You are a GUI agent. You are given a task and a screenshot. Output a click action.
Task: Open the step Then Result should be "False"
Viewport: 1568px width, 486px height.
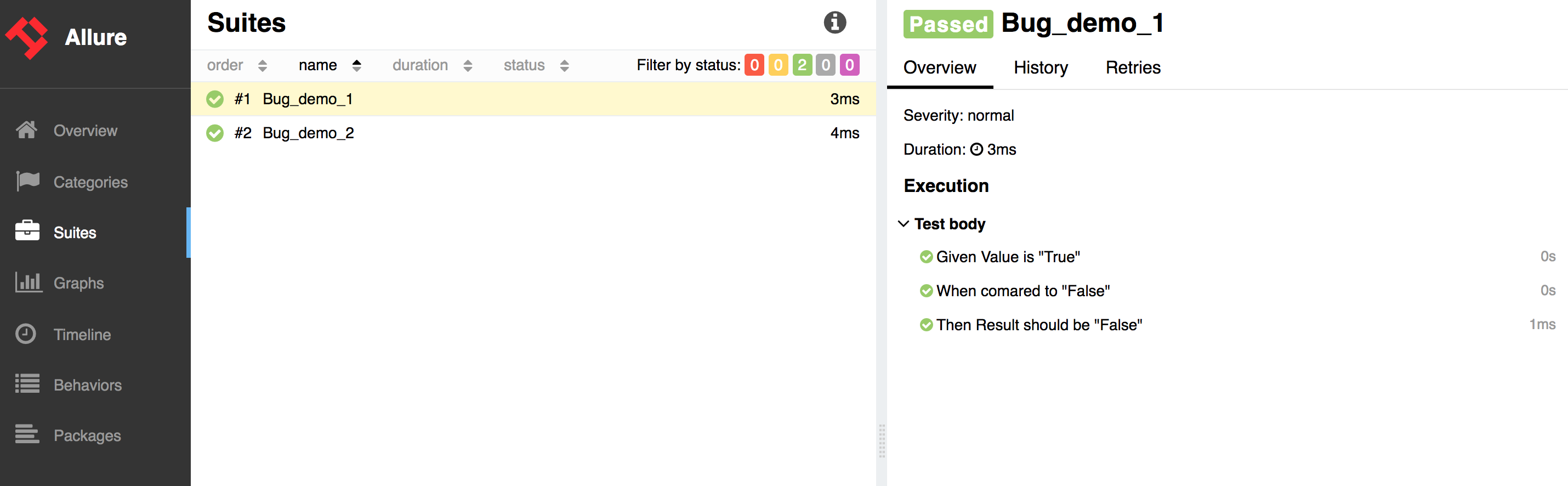(x=1038, y=325)
